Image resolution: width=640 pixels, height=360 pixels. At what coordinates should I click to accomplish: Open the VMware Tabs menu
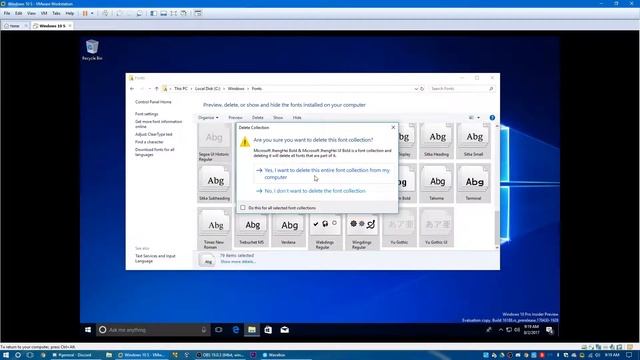pos(56,13)
